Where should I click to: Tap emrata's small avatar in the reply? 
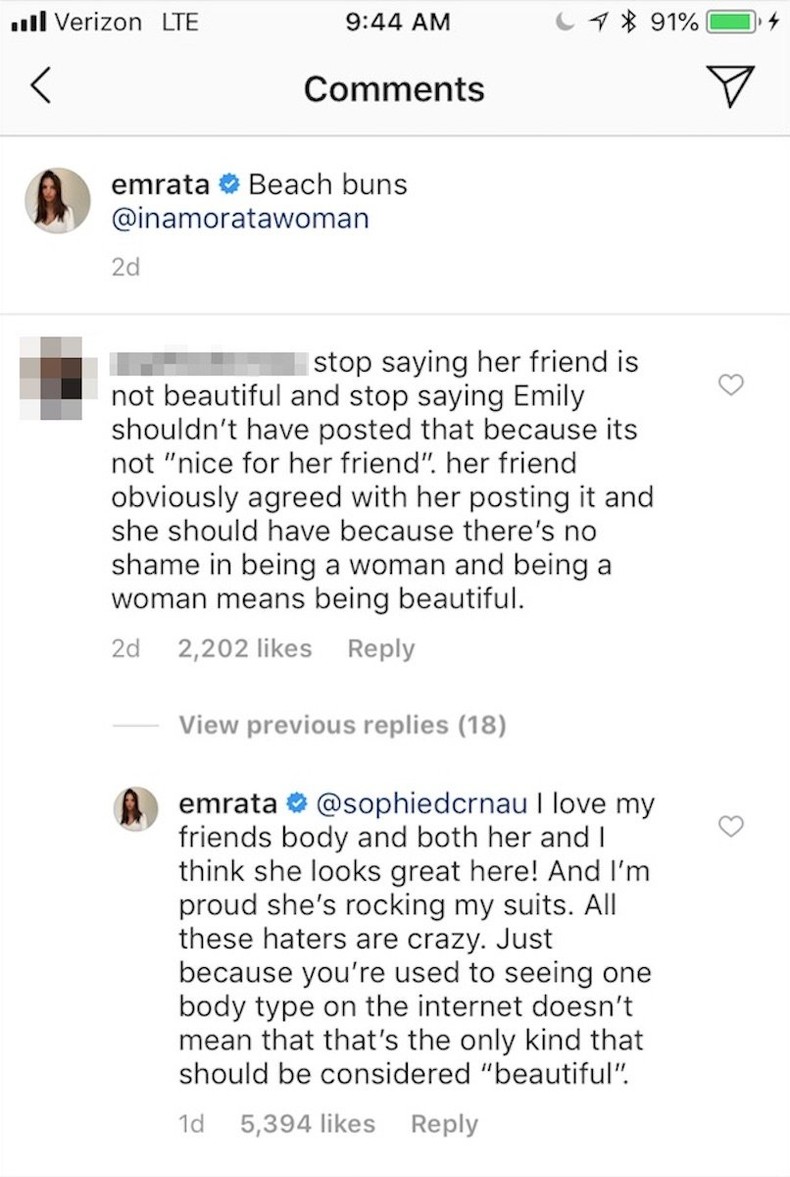click(139, 808)
